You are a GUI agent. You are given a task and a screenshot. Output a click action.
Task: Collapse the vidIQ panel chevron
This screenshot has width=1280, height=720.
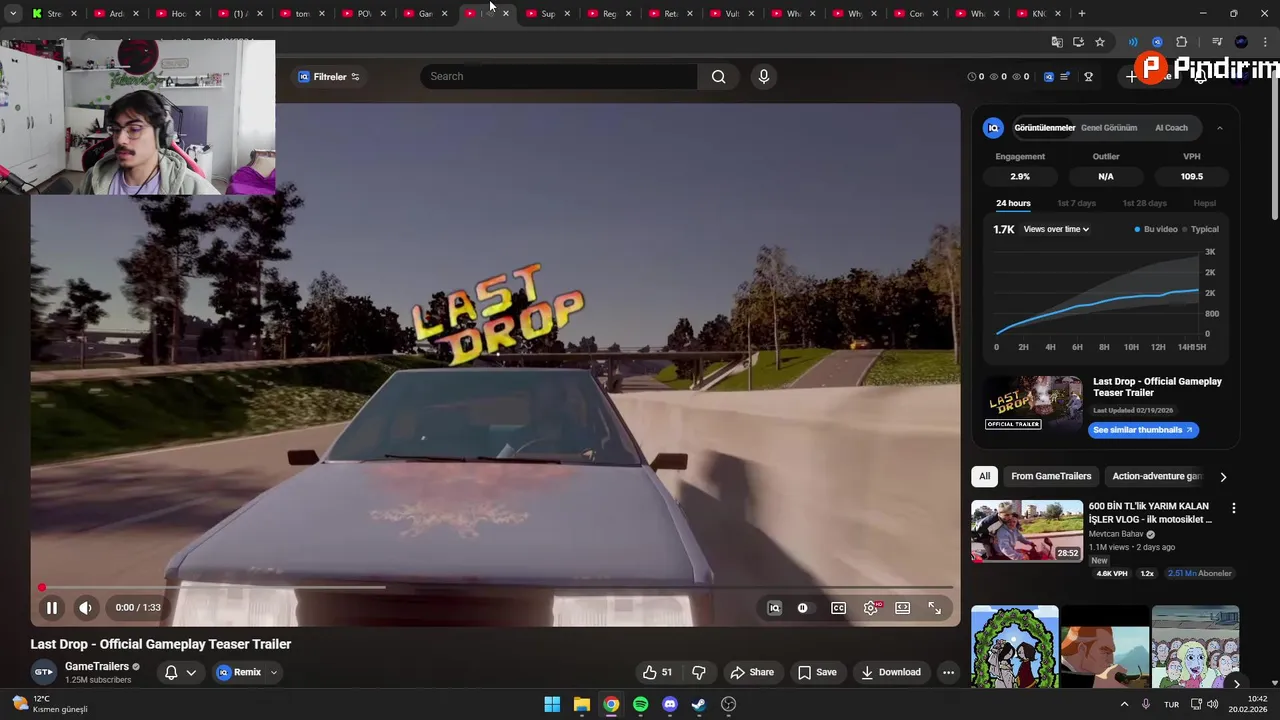coord(1219,128)
